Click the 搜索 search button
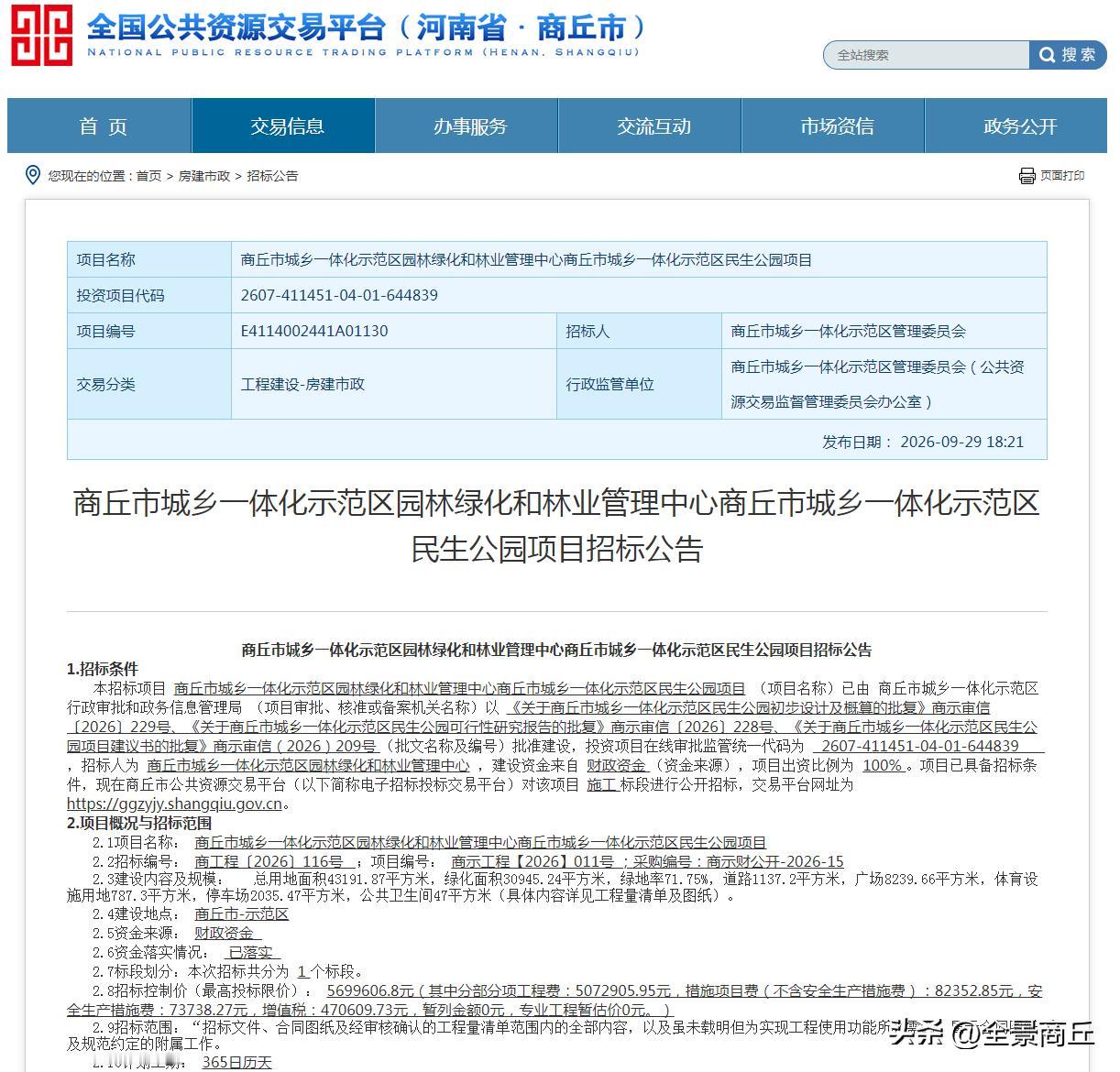 click(x=1068, y=55)
